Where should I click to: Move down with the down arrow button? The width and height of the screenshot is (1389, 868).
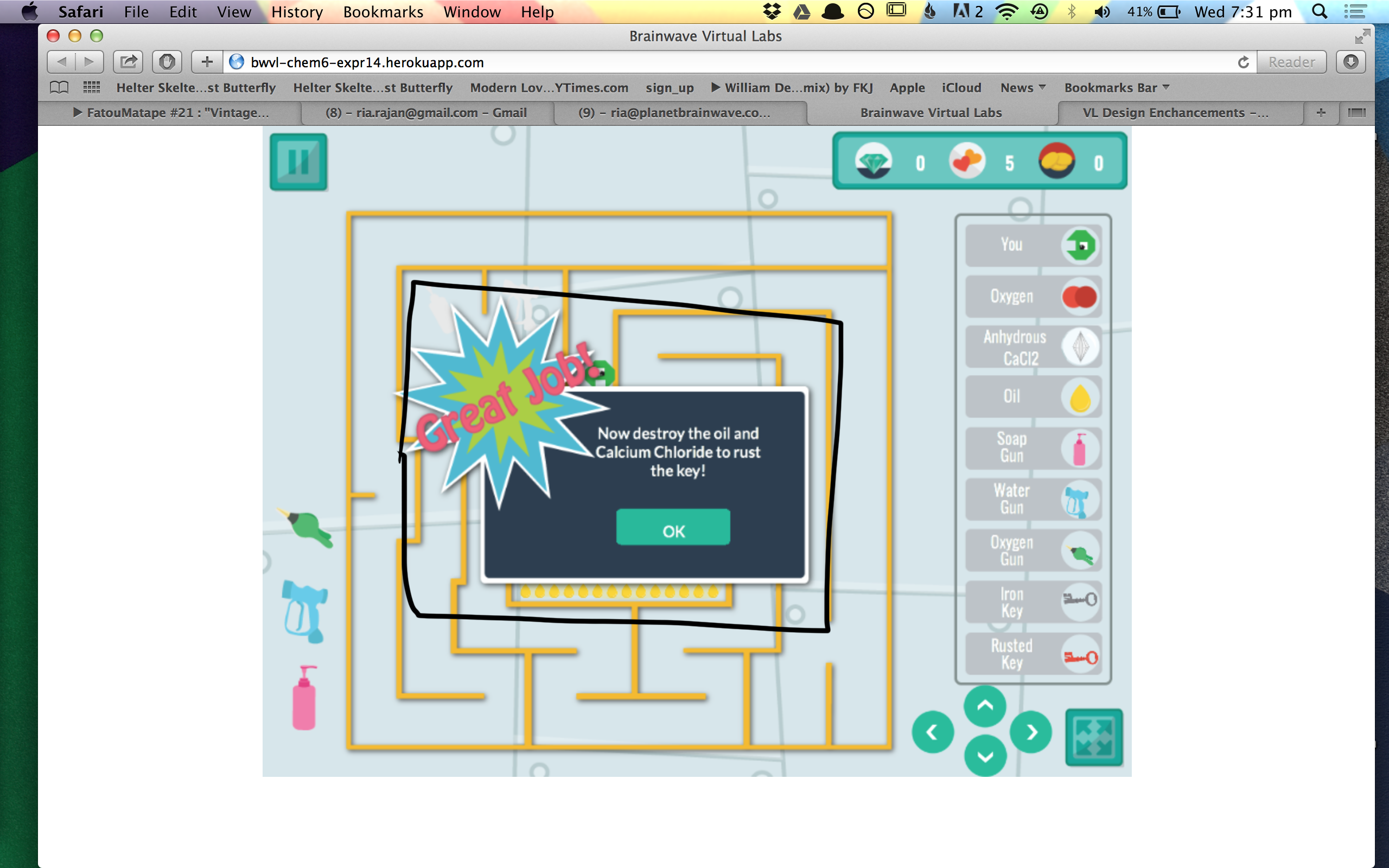[x=985, y=756]
